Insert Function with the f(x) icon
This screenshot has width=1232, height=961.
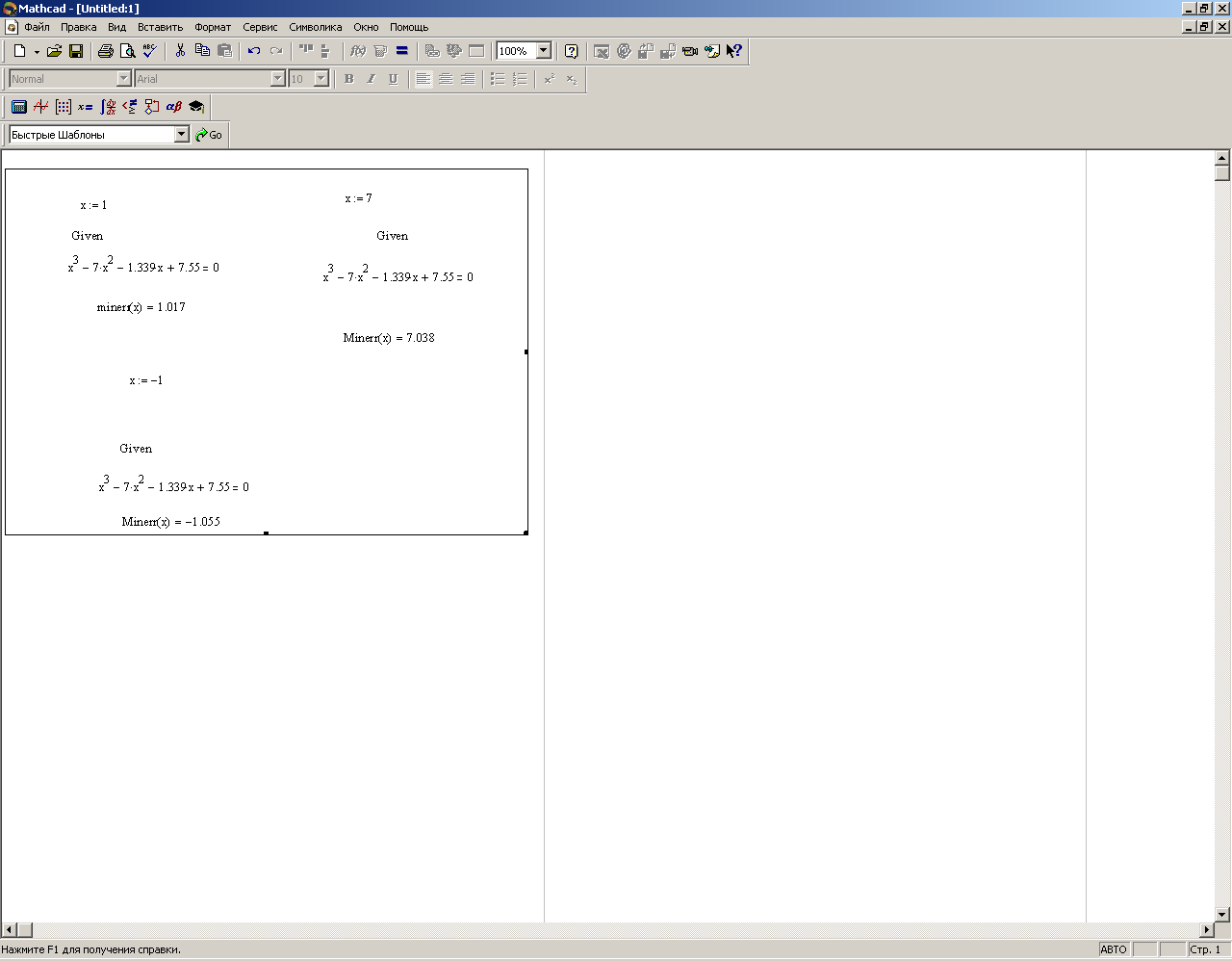(x=358, y=51)
